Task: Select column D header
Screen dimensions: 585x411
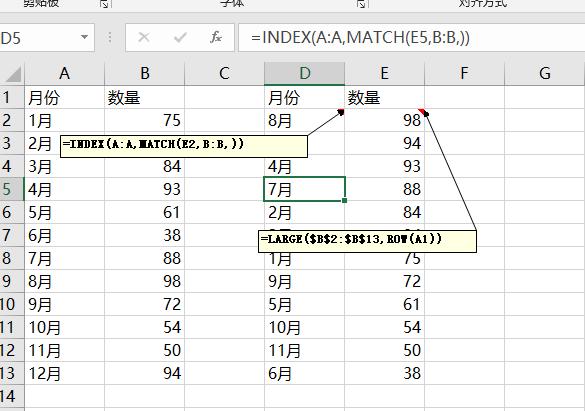Action: click(304, 73)
